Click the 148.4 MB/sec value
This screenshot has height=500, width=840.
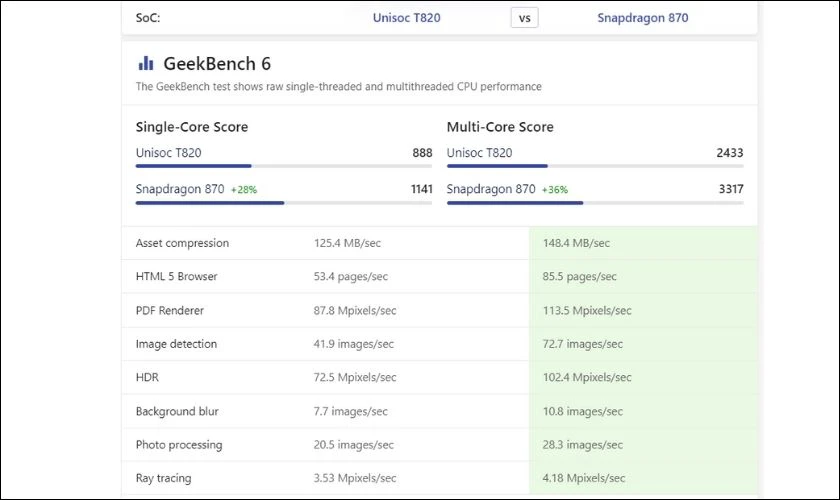(x=576, y=243)
